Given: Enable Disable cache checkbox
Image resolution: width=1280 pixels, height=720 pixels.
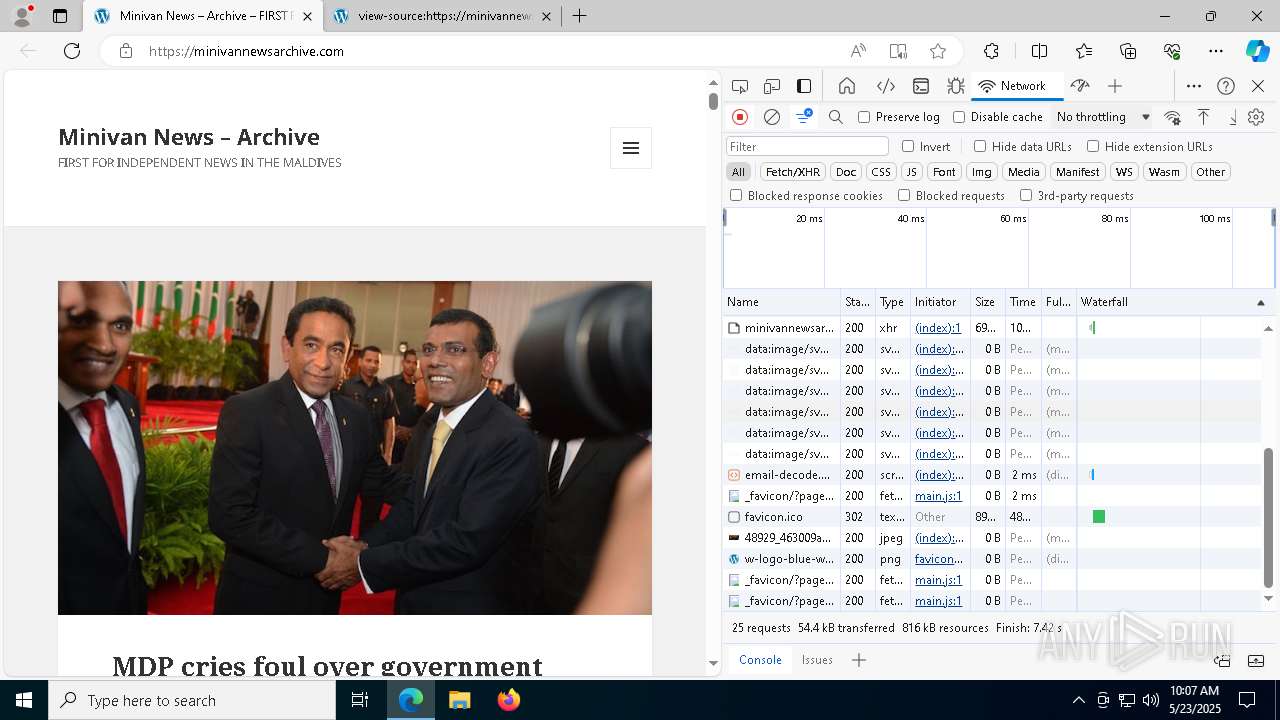Looking at the screenshot, I should click(959, 117).
